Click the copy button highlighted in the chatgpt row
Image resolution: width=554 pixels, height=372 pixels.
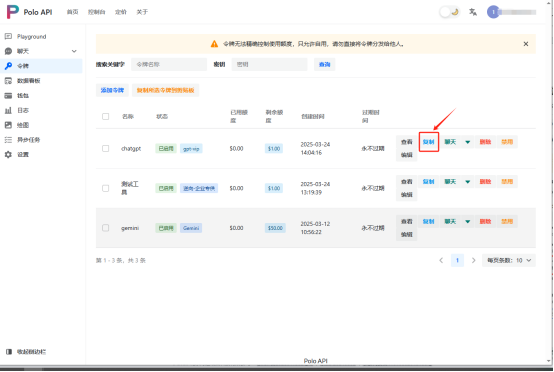[x=429, y=142]
